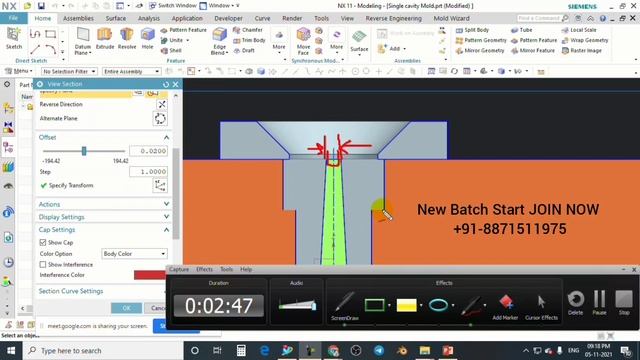Open the Reverse Engineering tab
Image resolution: width=640 pixels, height=360 pixels.
point(393,18)
